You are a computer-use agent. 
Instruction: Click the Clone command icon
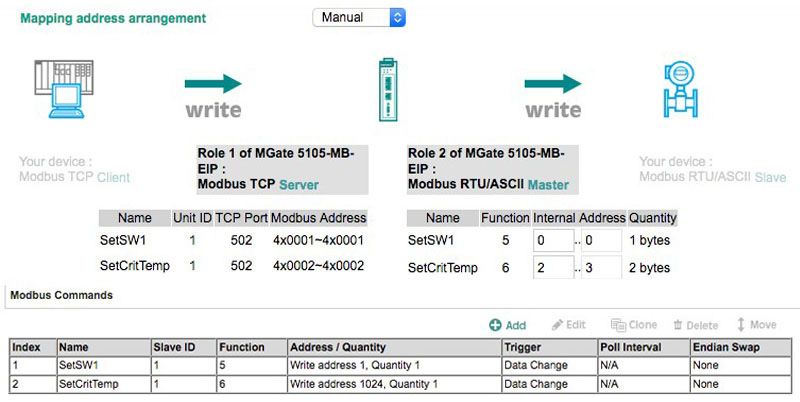point(618,325)
